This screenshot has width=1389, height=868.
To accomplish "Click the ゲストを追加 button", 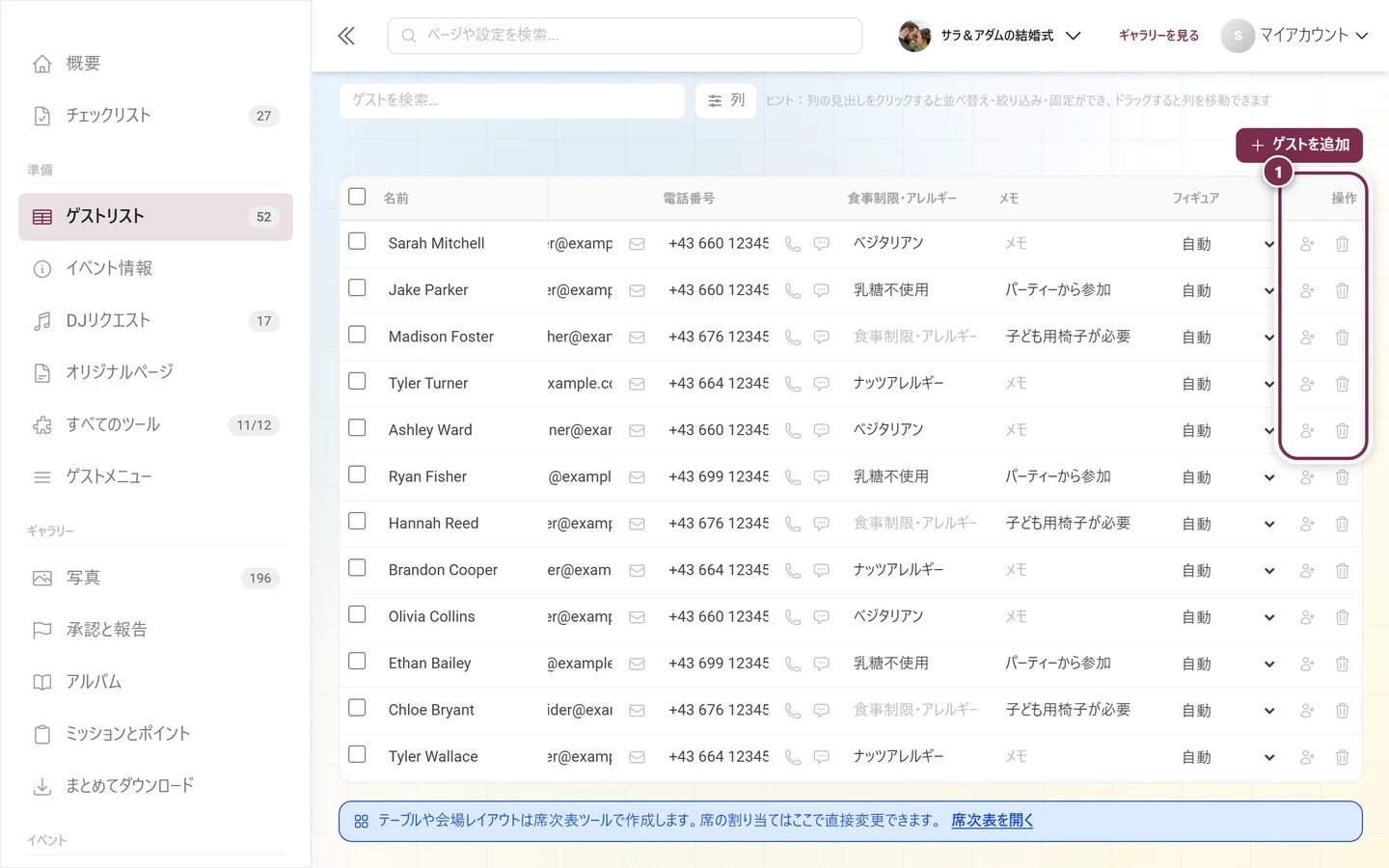I will (x=1299, y=145).
